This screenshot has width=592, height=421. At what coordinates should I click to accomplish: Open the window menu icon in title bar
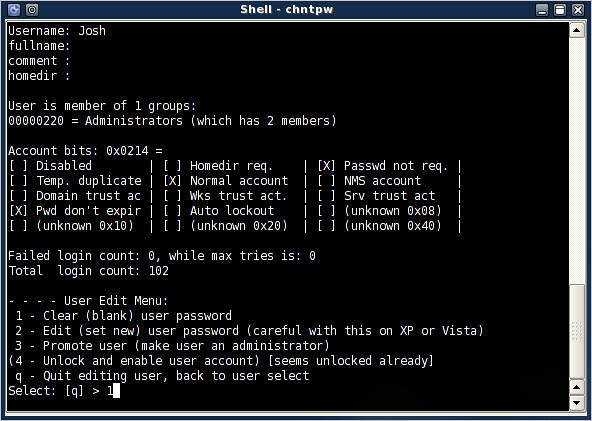point(14,9)
